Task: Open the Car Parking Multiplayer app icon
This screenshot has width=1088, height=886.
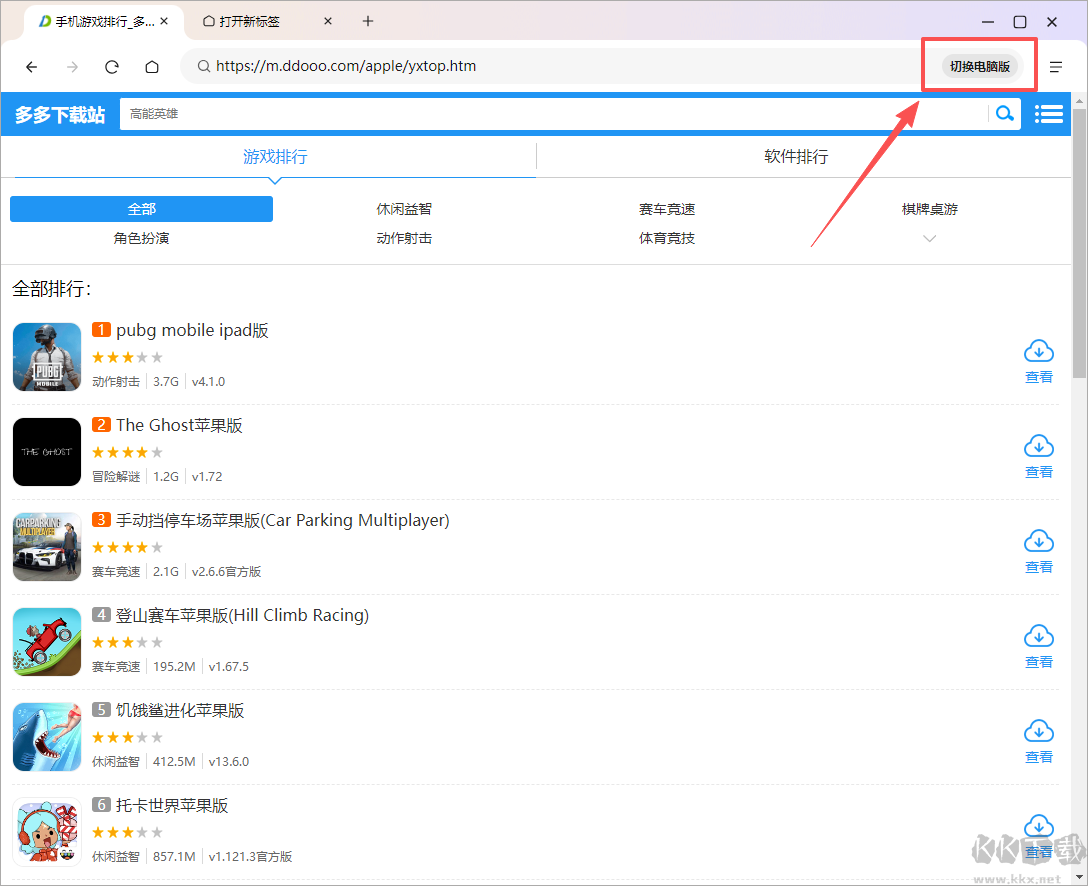Action: click(x=47, y=547)
